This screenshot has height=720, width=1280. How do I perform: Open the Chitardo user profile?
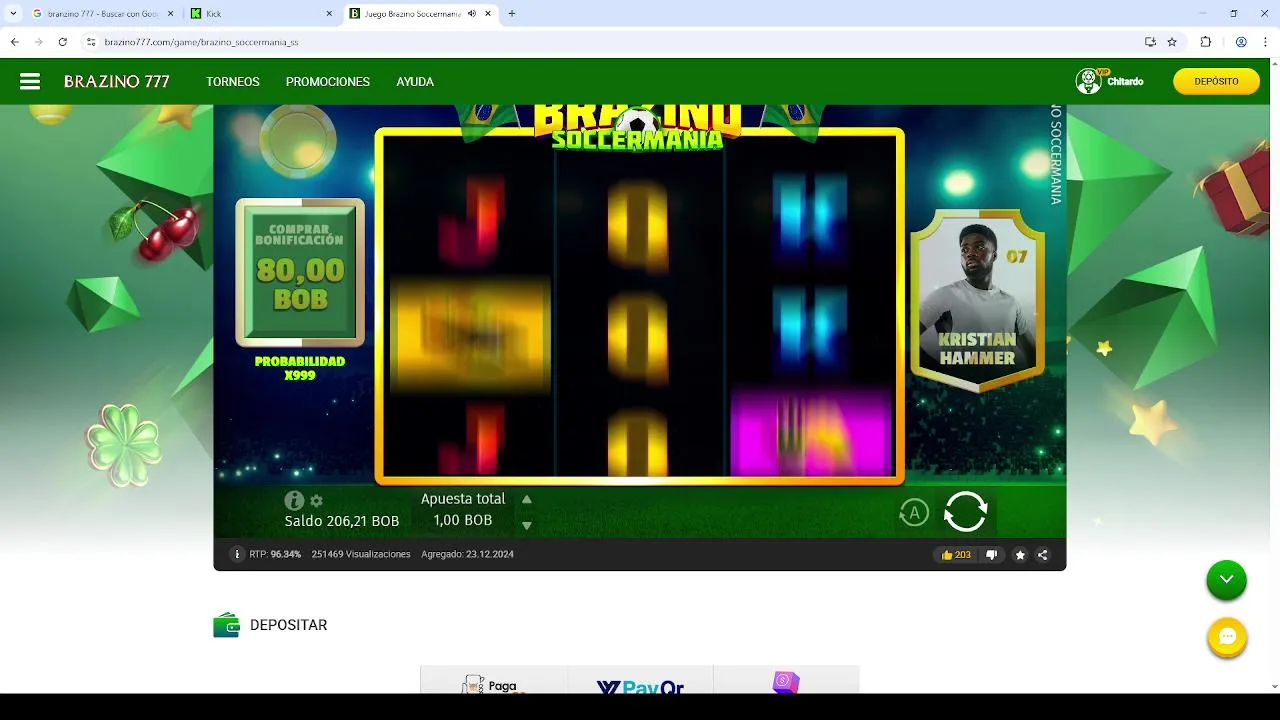point(1125,82)
